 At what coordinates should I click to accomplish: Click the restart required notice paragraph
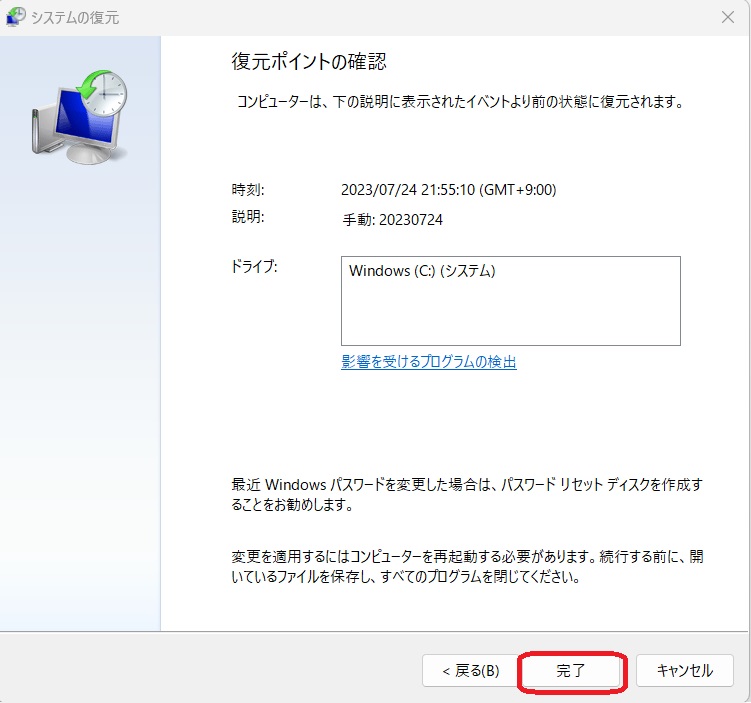point(467,567)
